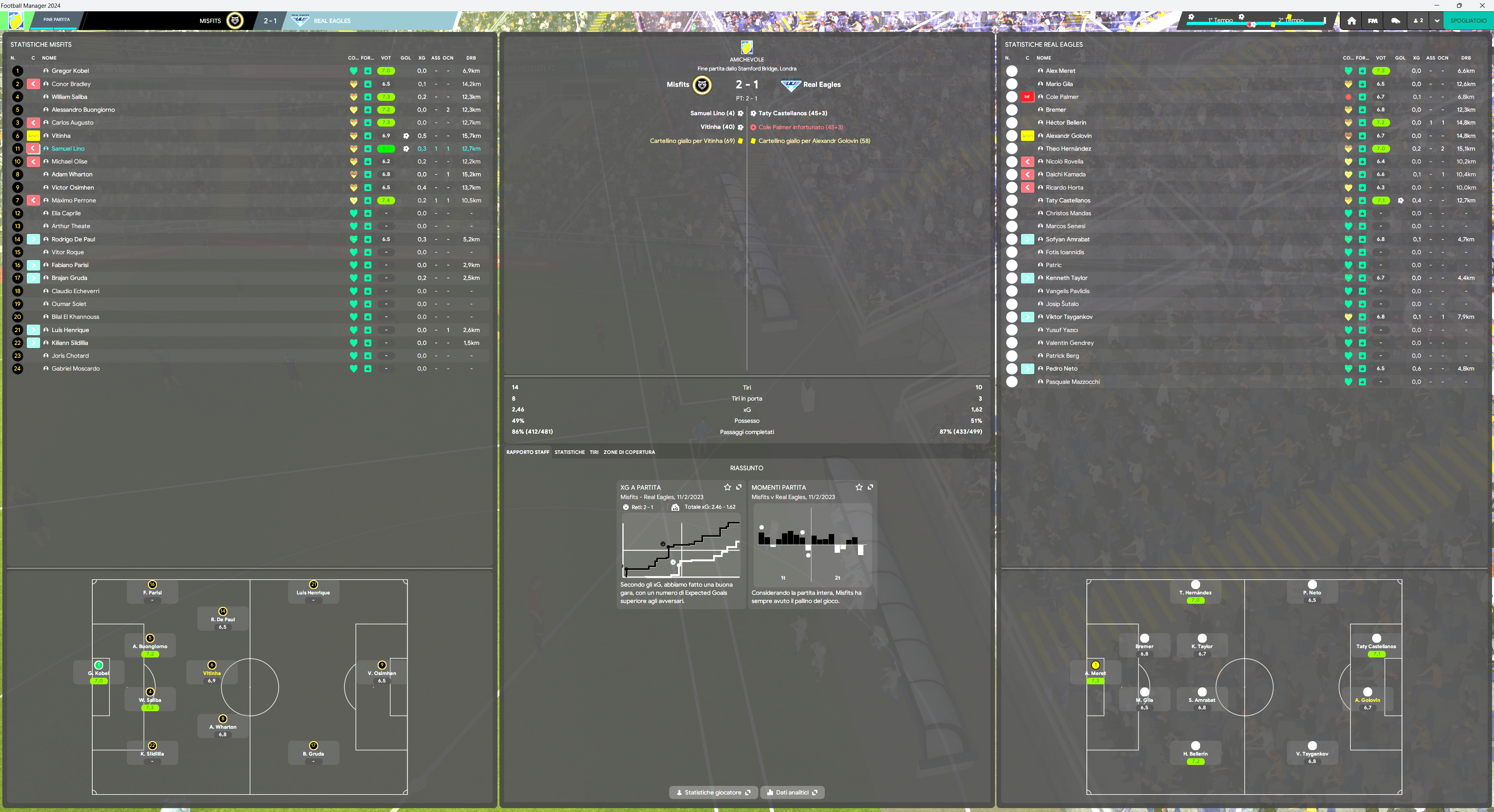Jump to the first goal marker on timeline
This screenshot has height=812, width=1494.
pos(1191,17)
